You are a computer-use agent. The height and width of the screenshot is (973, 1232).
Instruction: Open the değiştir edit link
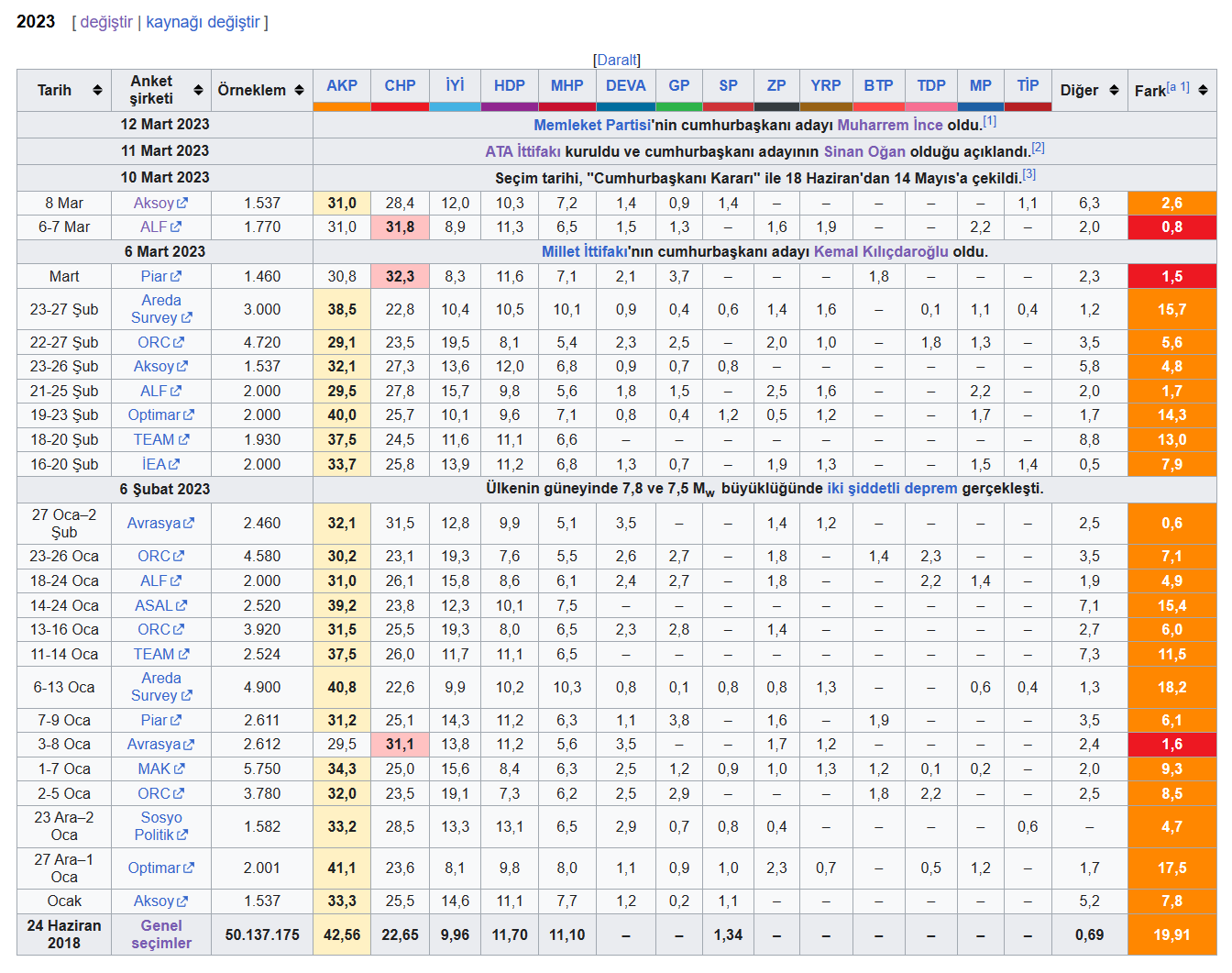click(106, 22)
